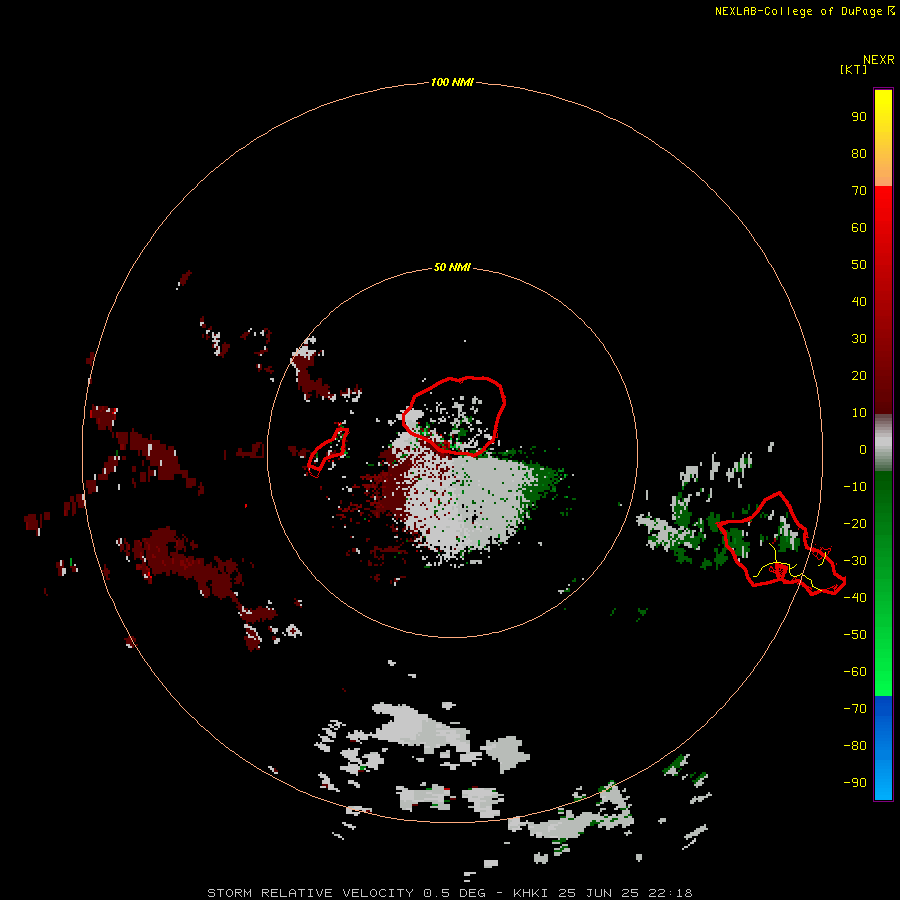The image size is (900, 900).
Task: Click the 90 value on velocity scale
Action: pos(859,117)
